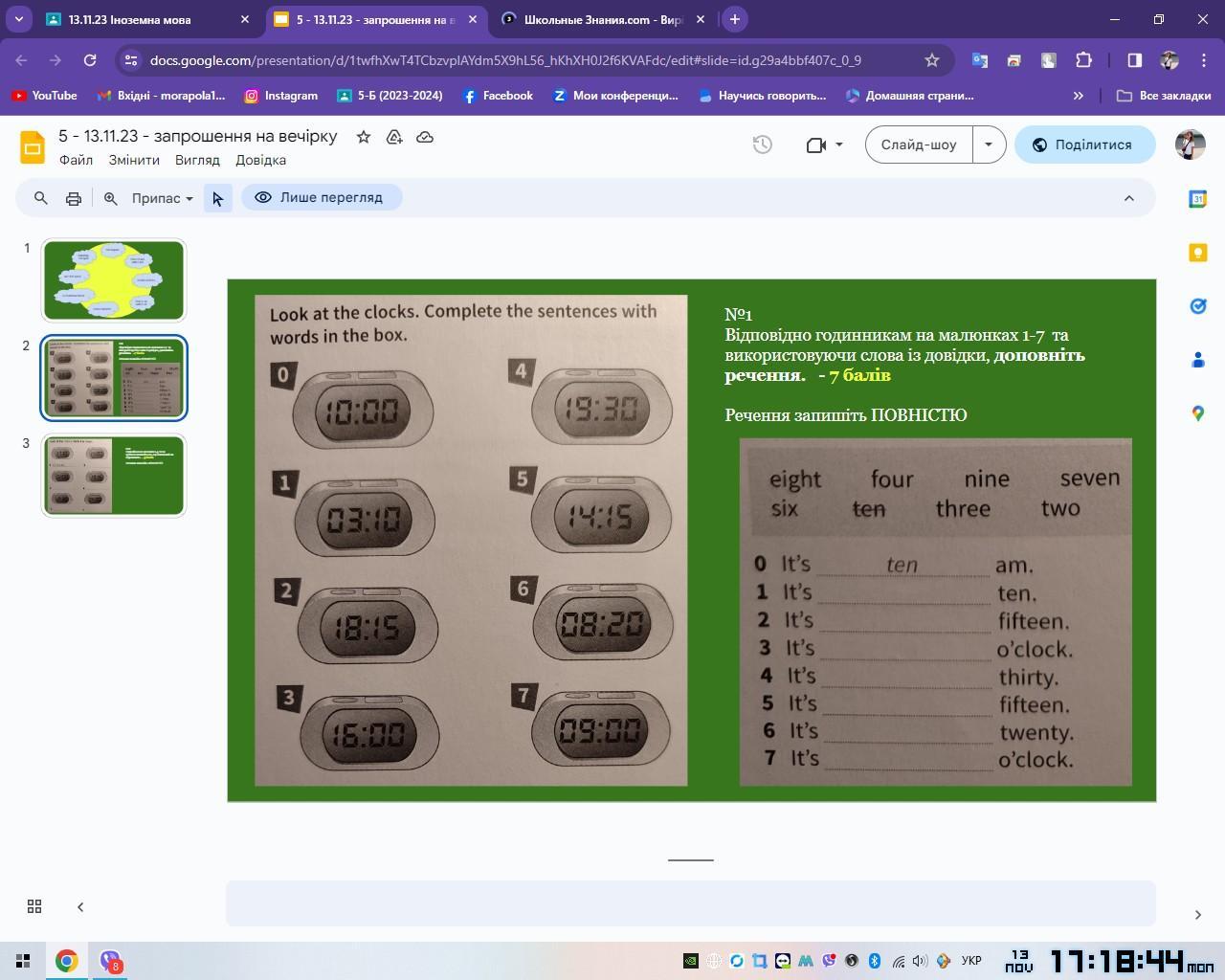Viewport: 1225px width, 980px height.
Task: Open browser extensions puzzle icon
Action: [1083, 60]
